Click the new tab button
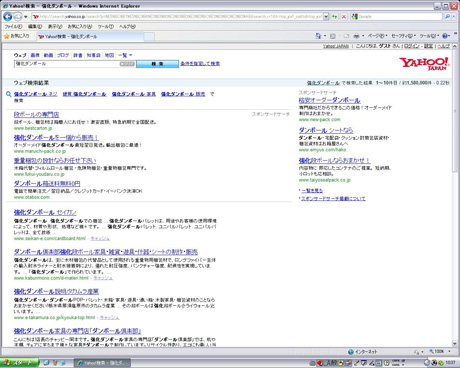 (149, 37)
